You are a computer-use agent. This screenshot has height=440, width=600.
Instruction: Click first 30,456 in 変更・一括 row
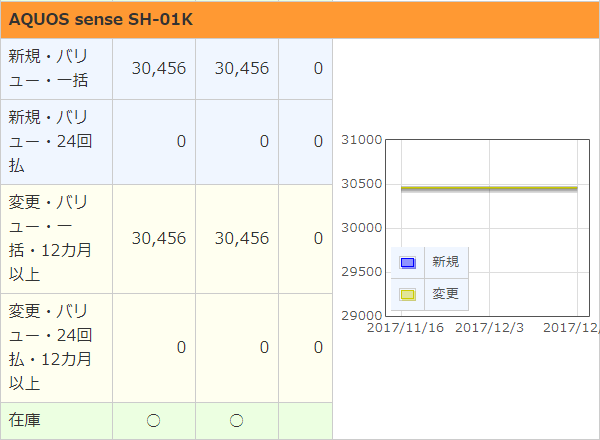tap(159, 238)
